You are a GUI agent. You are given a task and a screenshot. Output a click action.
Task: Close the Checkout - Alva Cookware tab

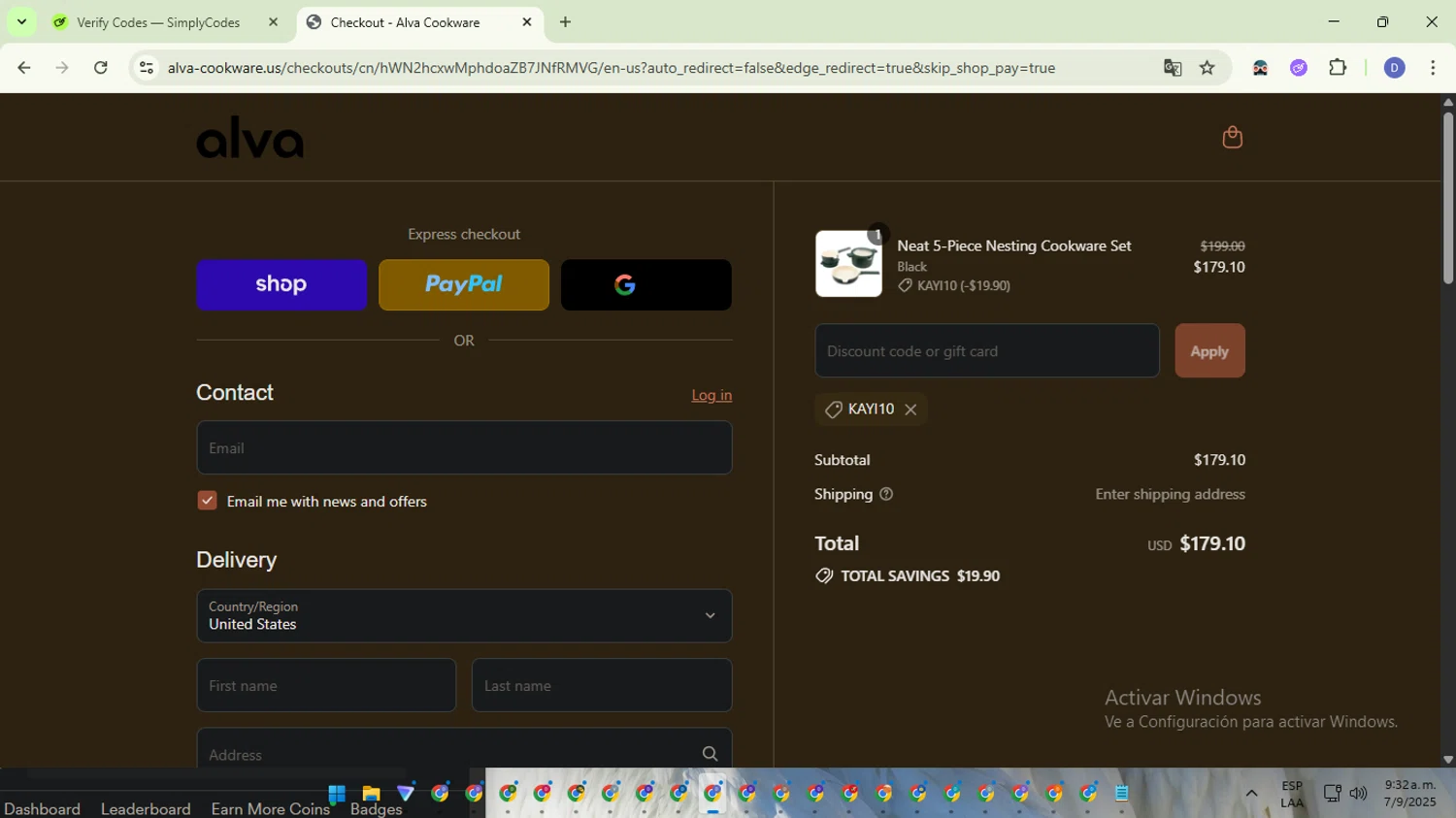point(527,22)
